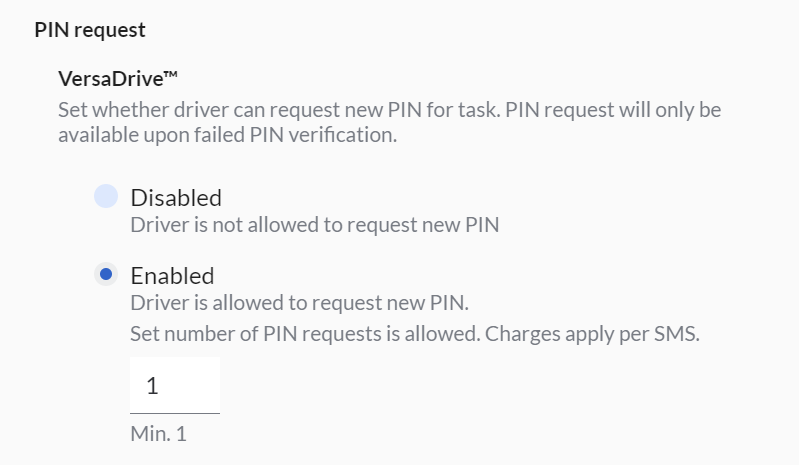Screen dimensions: 799x465
Task: Click the "Disabled" option label
Action: tap(176, 197)
